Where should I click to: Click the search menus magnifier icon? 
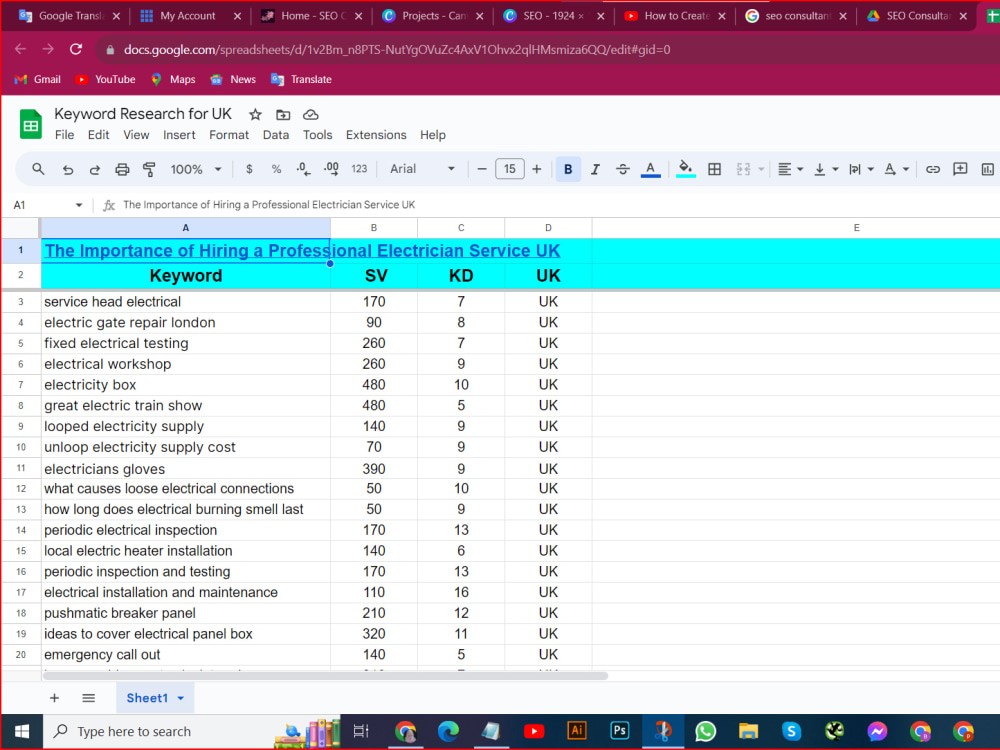pyautogui.click(x=38, y=169)
